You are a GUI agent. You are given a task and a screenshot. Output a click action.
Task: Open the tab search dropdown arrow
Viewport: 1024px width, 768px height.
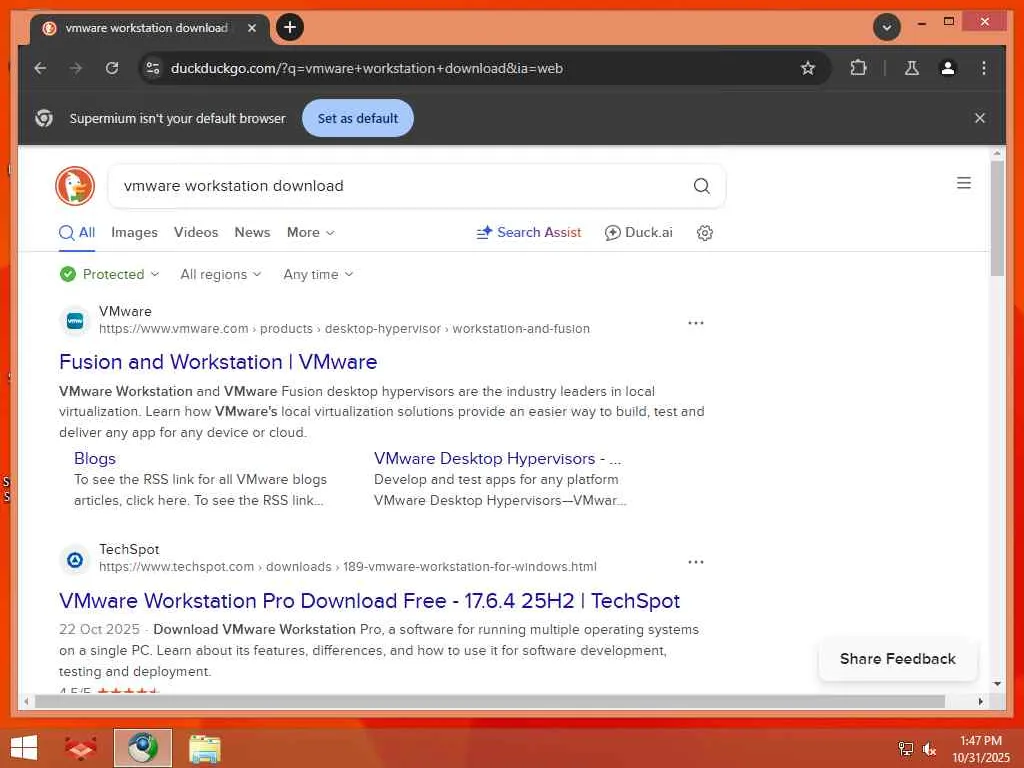click(887, 27)
